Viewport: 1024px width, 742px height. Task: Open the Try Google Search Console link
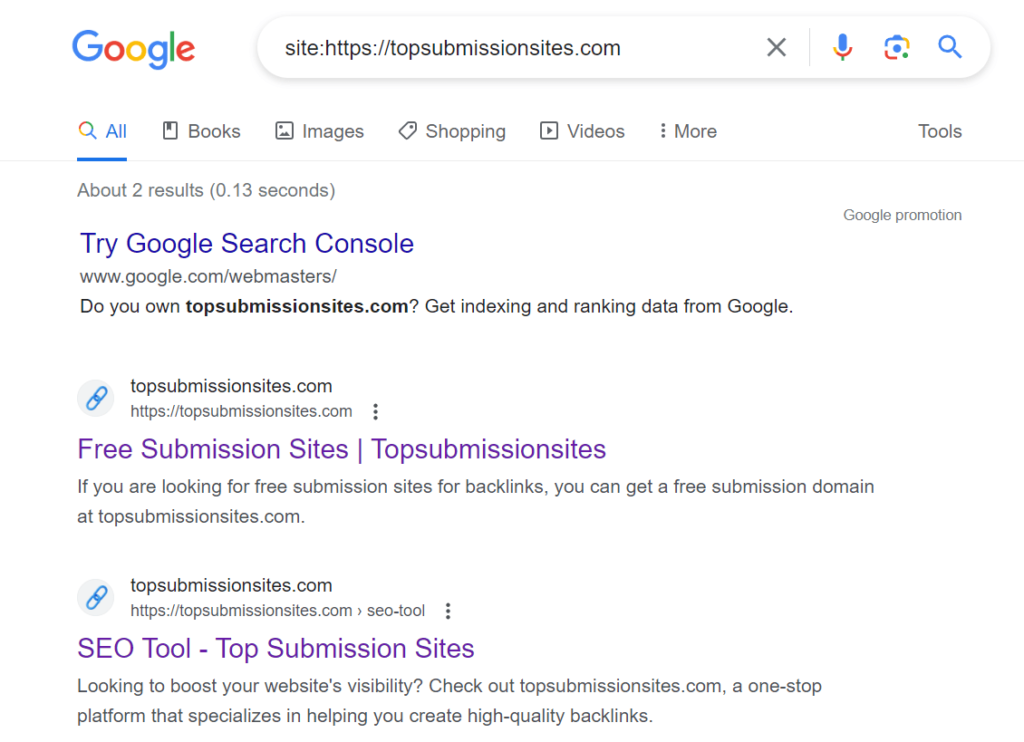pyautogui.click(x=247, y=243)
